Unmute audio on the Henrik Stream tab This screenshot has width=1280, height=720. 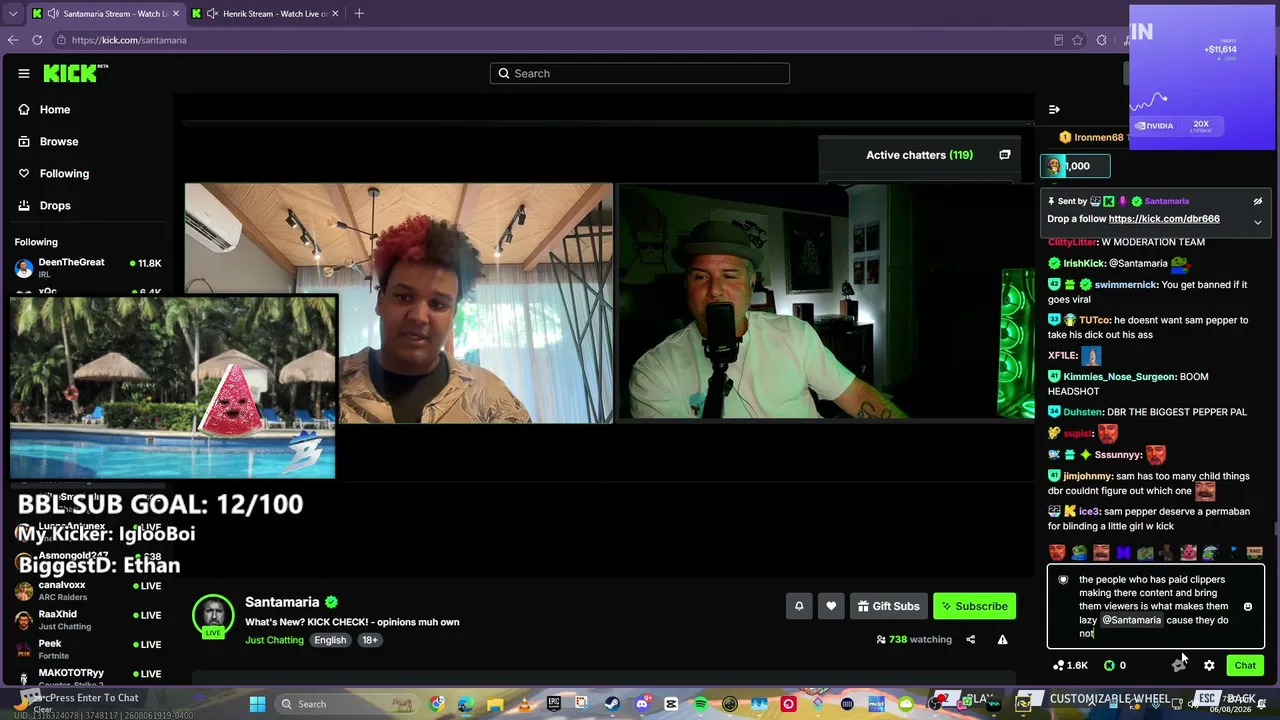click(x=211, y=13)
